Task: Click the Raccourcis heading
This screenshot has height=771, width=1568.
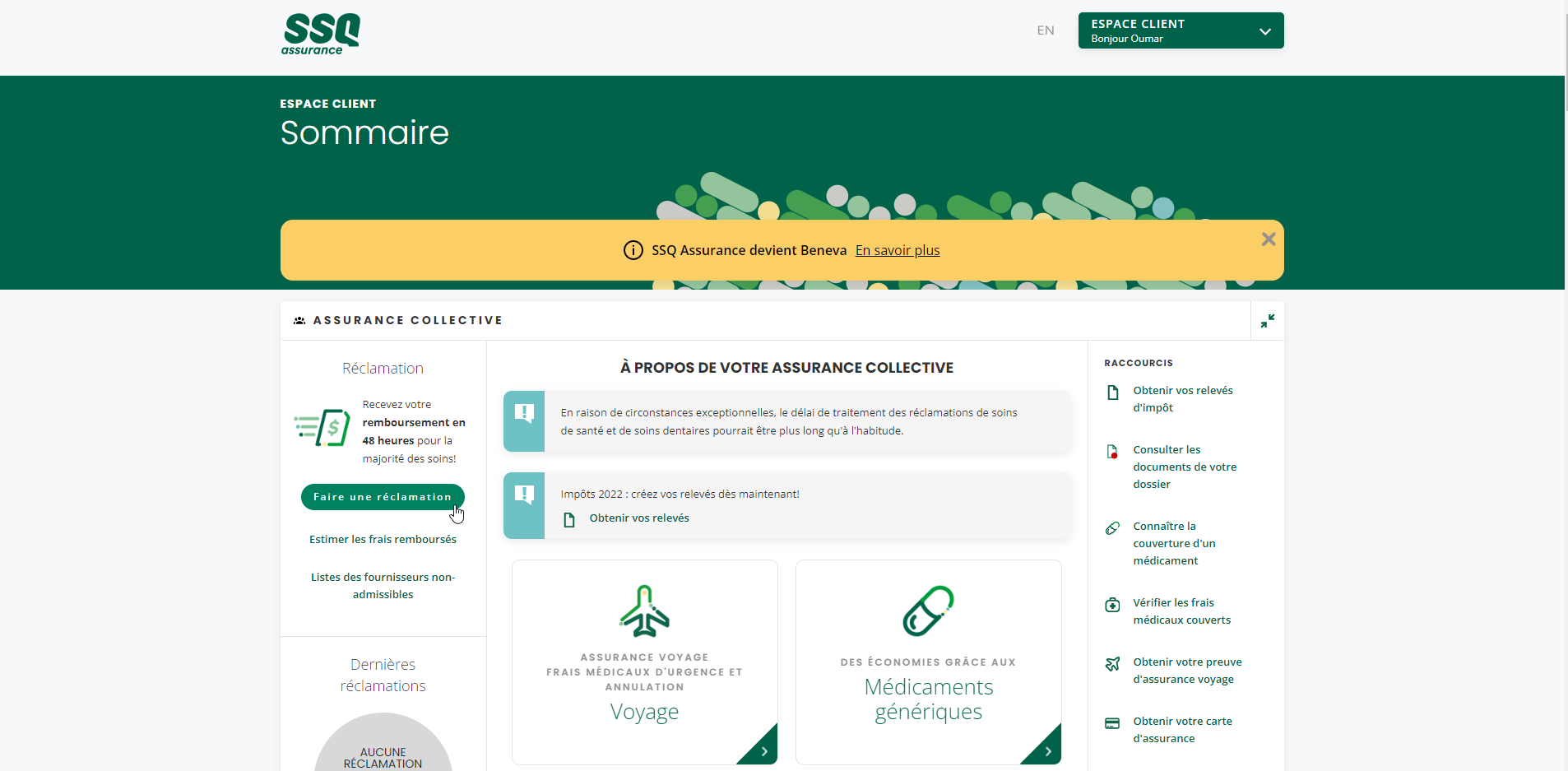Action: tap(1139, 363)
